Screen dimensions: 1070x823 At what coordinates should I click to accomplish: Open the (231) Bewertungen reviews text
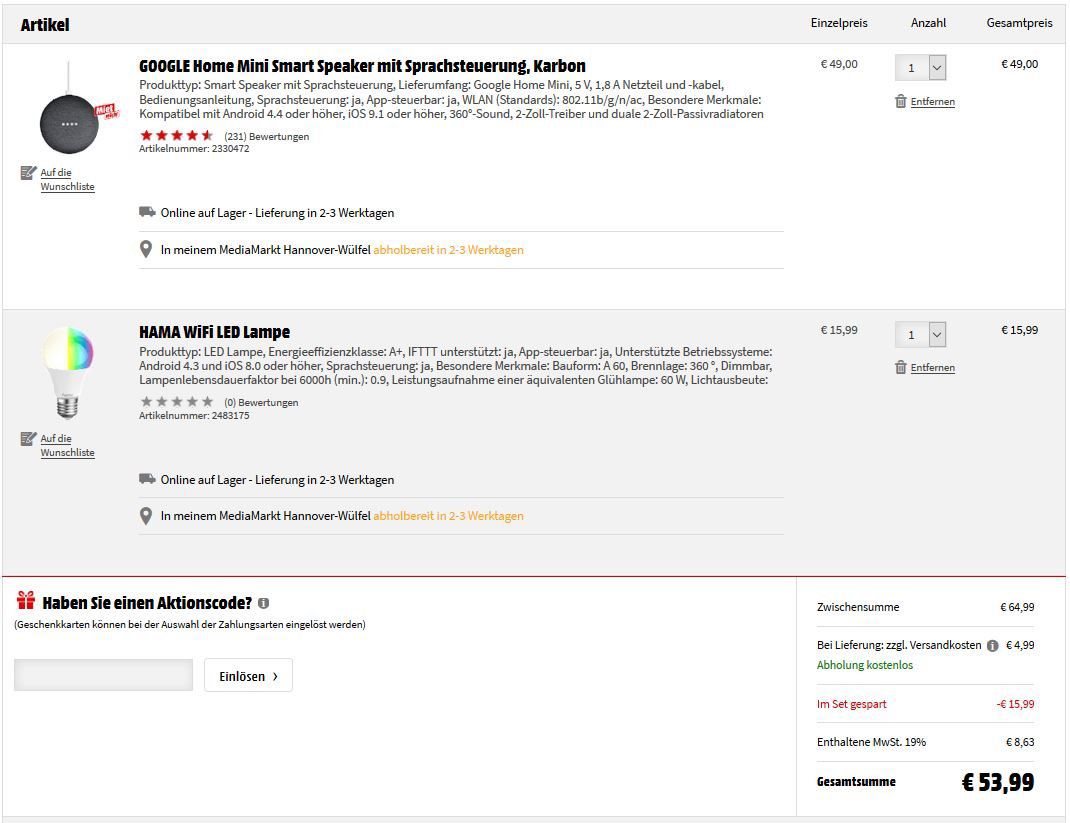(x=267, y=136)
